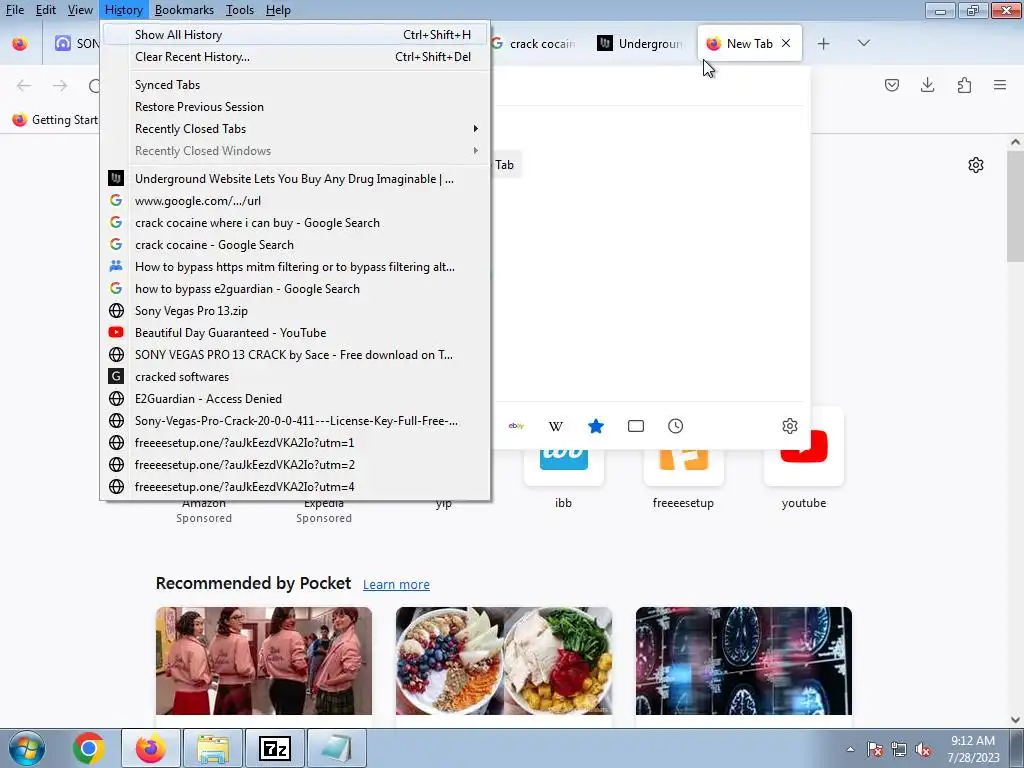The height and width of the screenshot is (768, 1024).
Task: Open 7-Zip from the taskbar
Action: pyautogui.click(x=274, y=748)
